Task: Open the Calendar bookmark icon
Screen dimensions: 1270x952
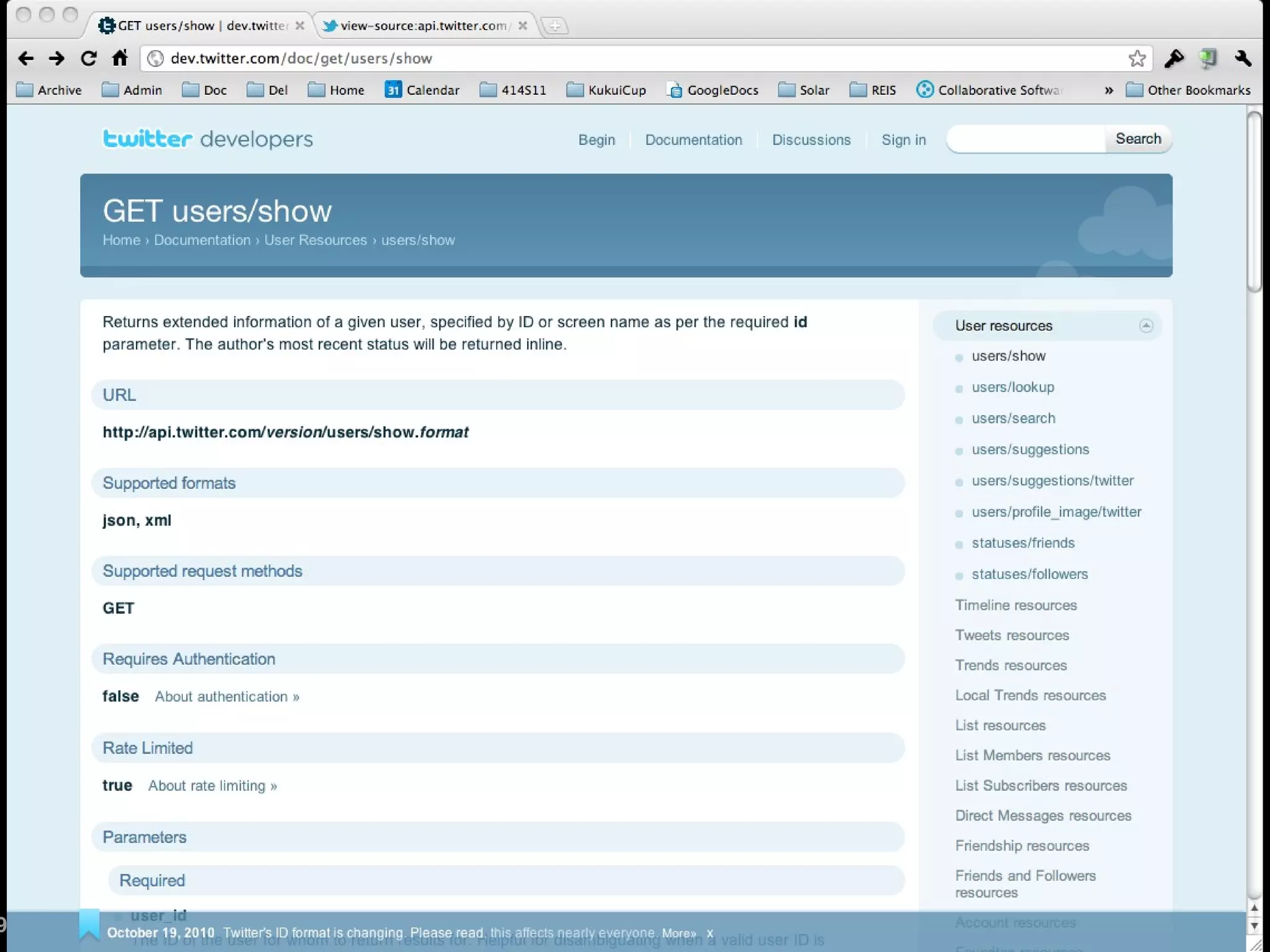Action: click(393, 90)
